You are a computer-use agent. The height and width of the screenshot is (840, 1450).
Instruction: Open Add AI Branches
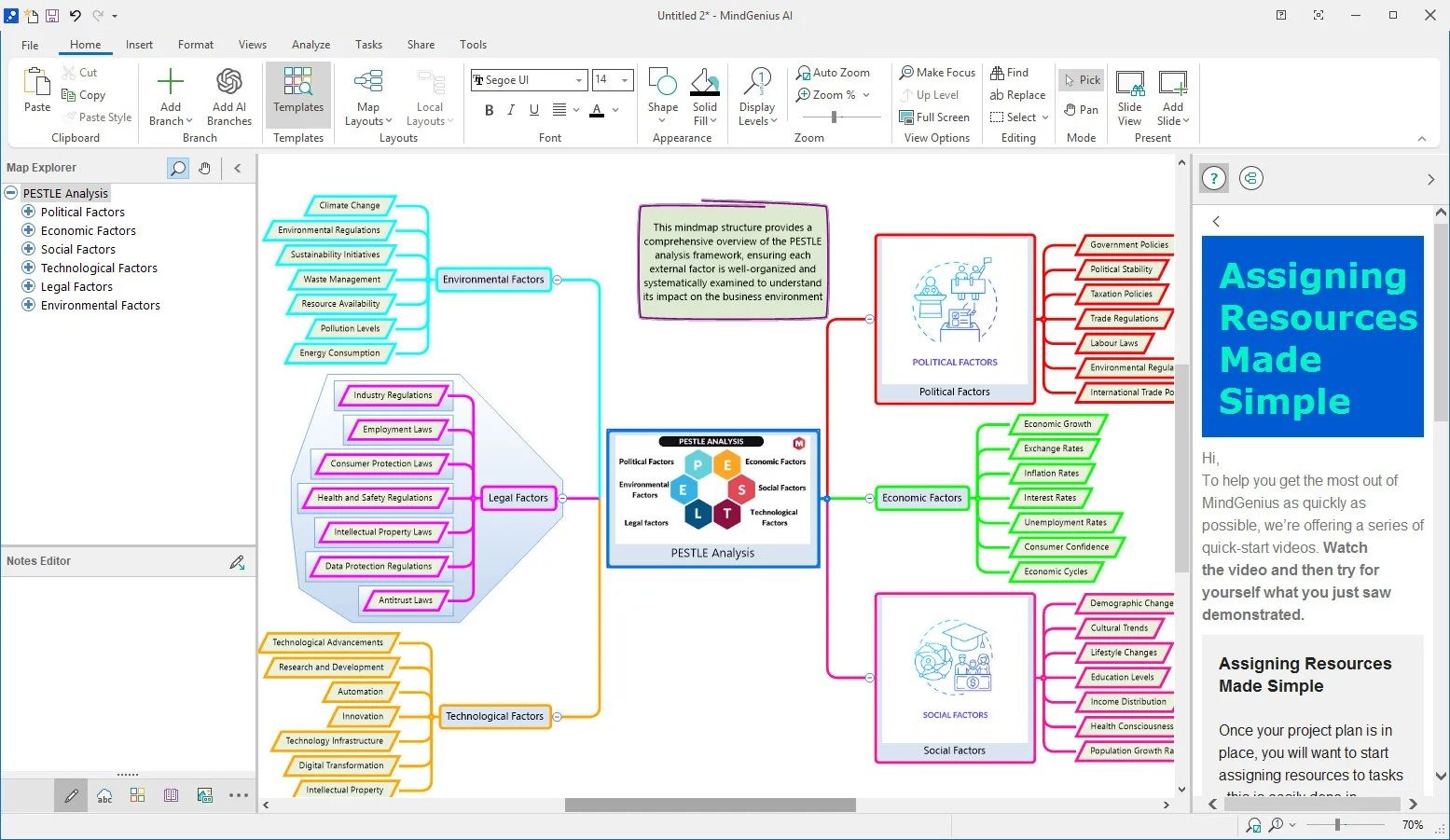click(228, 96)
